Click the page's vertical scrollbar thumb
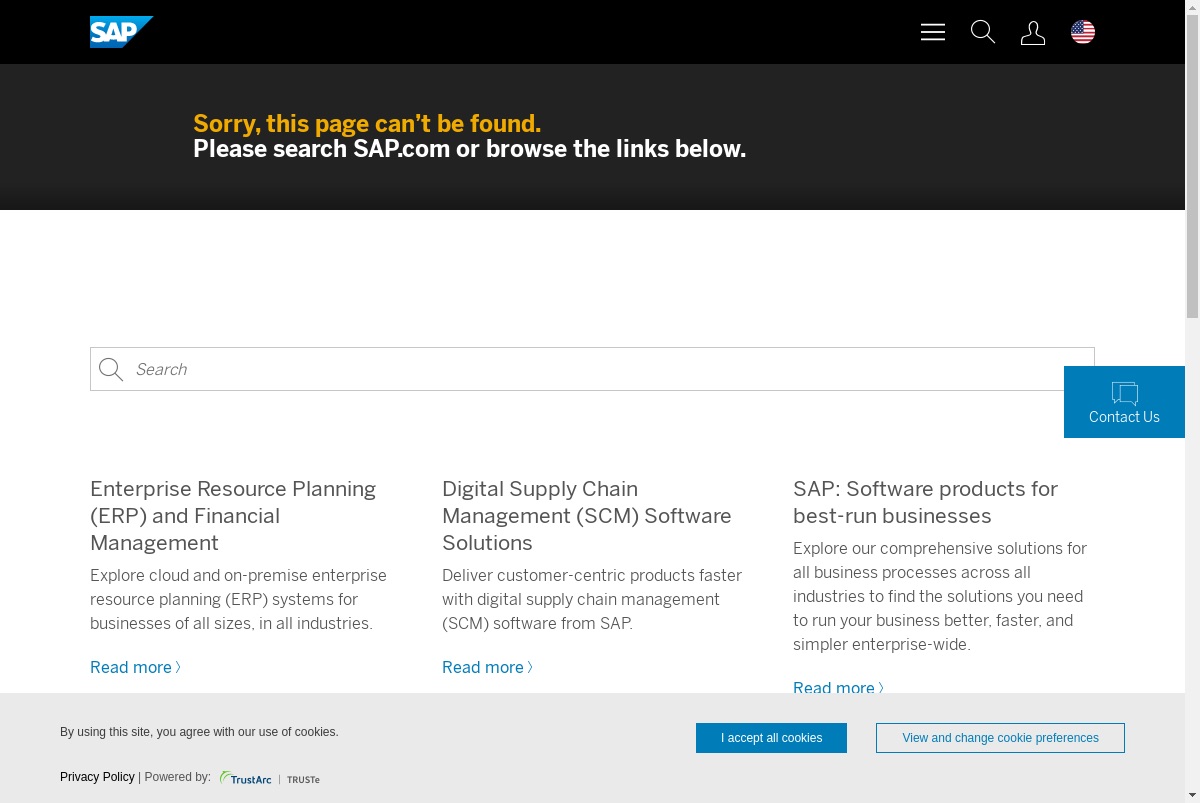 (x=1192, y=167)
